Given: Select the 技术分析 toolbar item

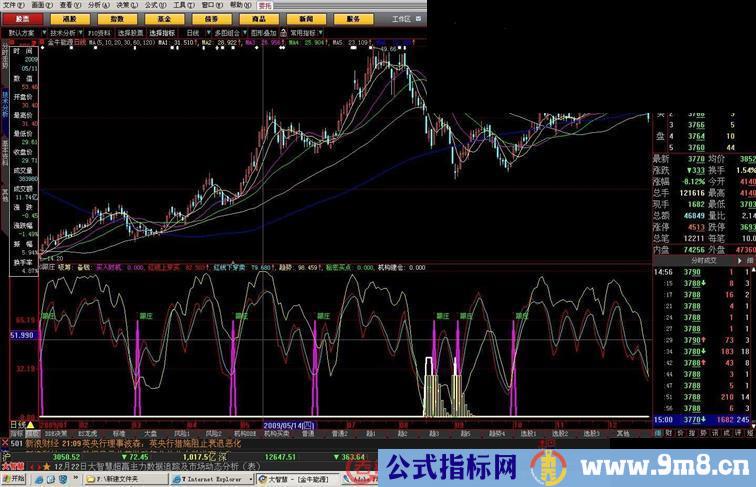Looking at the screenshot, I should (65, 32).
